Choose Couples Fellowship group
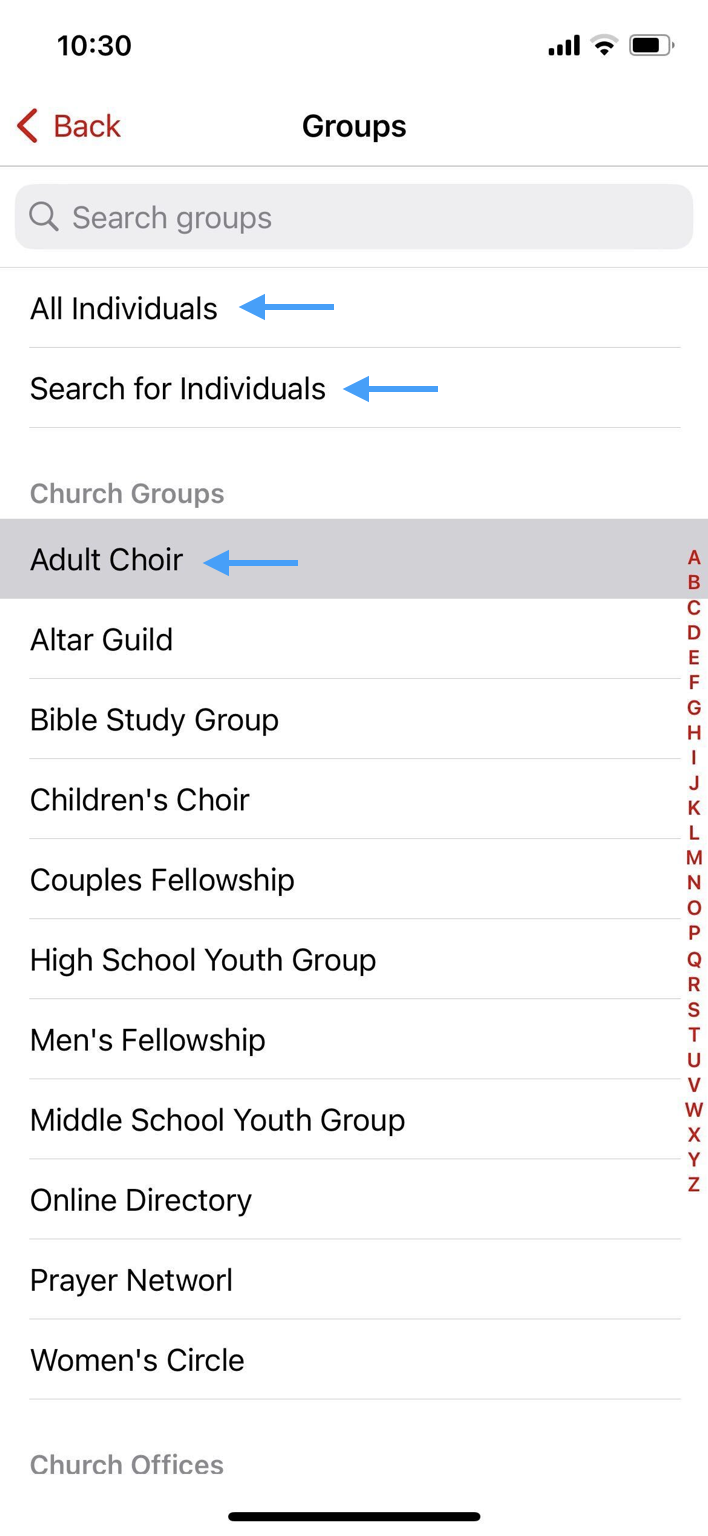Image resolution: width=708 pixels, height=1536 pixels. coord(163,879)
